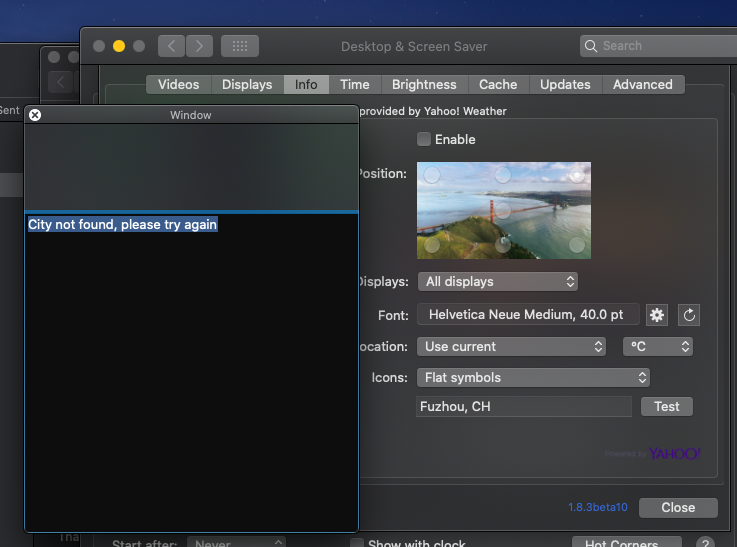Viewport: 737px width, 547px height.
Task: Select top-left position circle on preview
Action: click(x=432, y=175)
